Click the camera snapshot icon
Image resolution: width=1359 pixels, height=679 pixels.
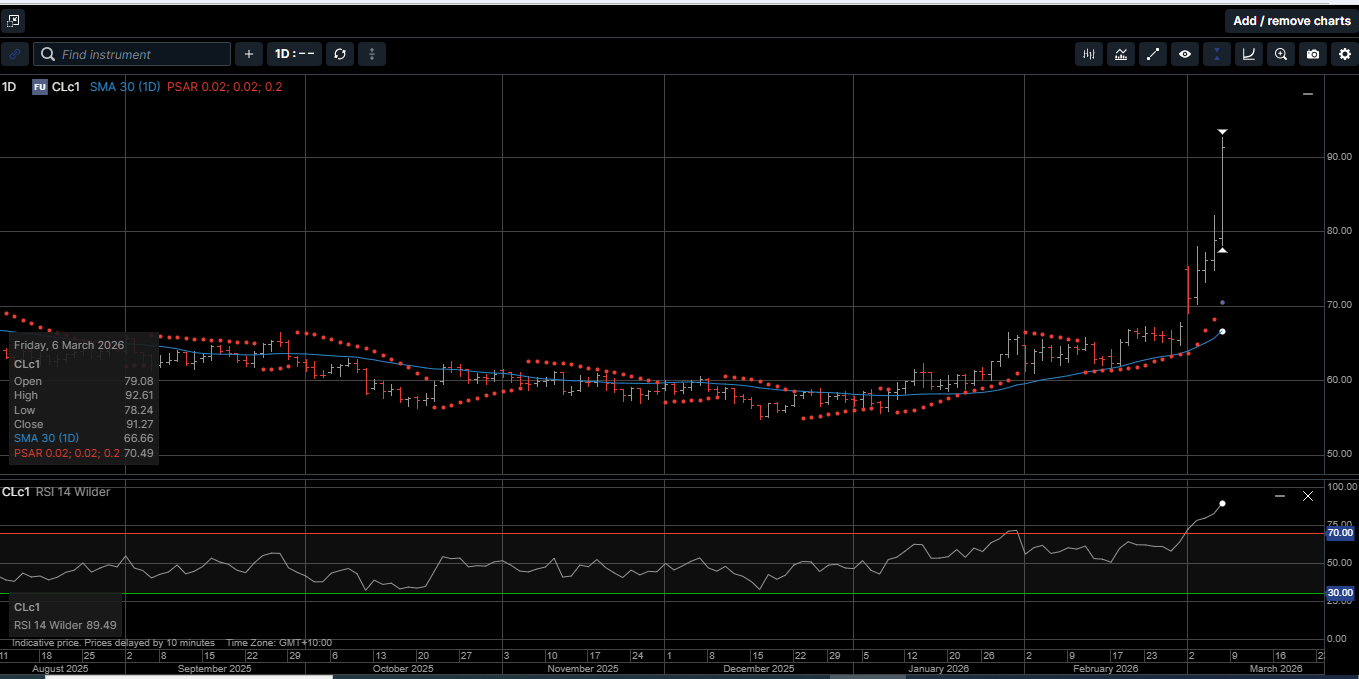point(1312,54)
